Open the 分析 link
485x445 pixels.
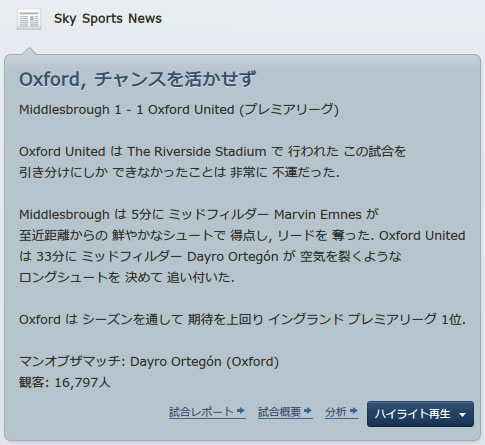point(342,412)
